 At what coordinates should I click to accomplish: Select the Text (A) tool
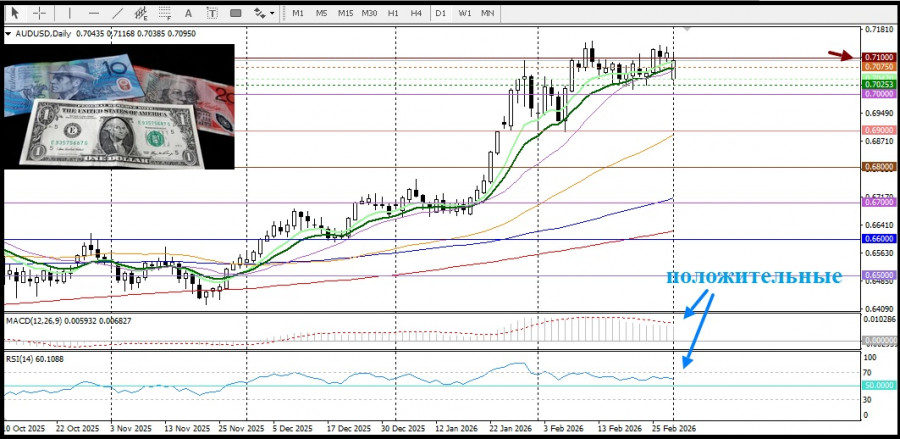pos(188,13)
